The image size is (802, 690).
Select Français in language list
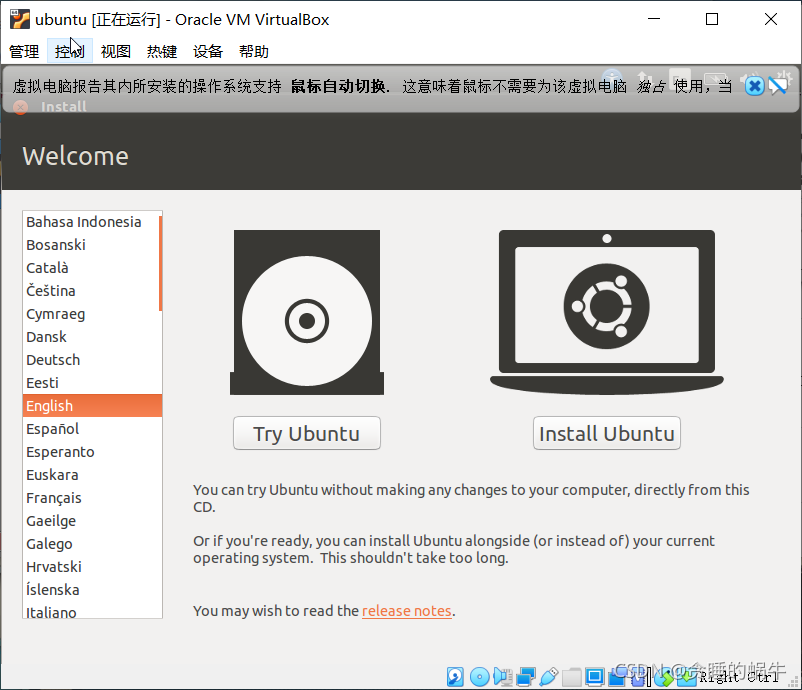[91, 498]
